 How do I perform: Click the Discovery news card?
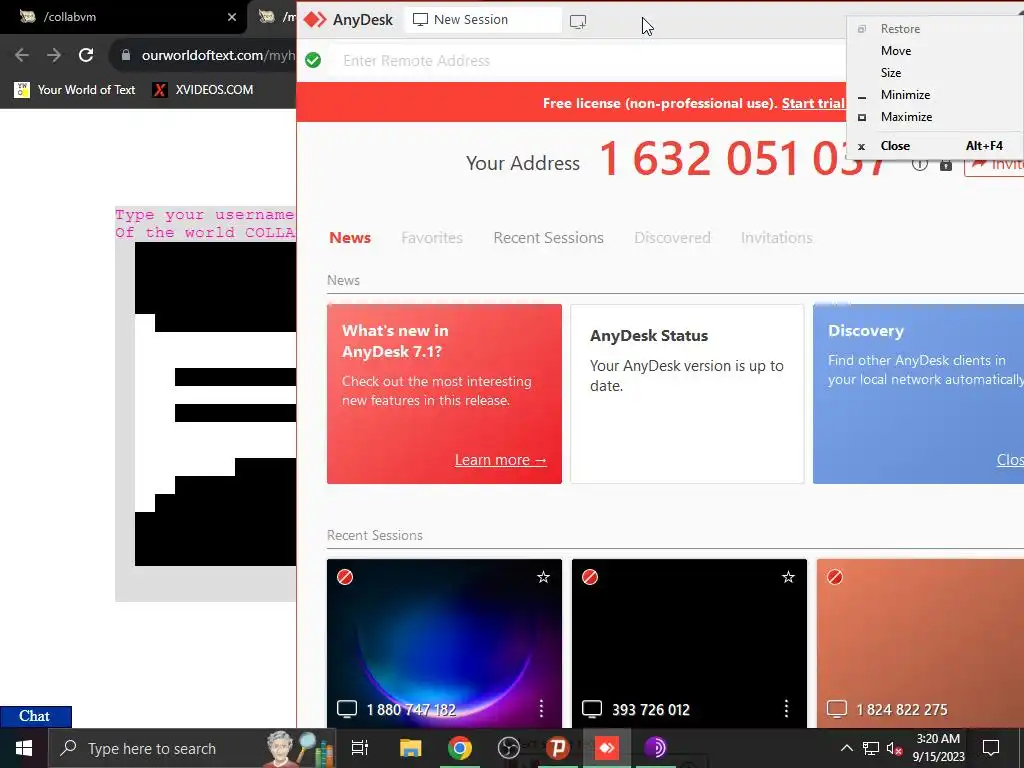pos(918,394)
